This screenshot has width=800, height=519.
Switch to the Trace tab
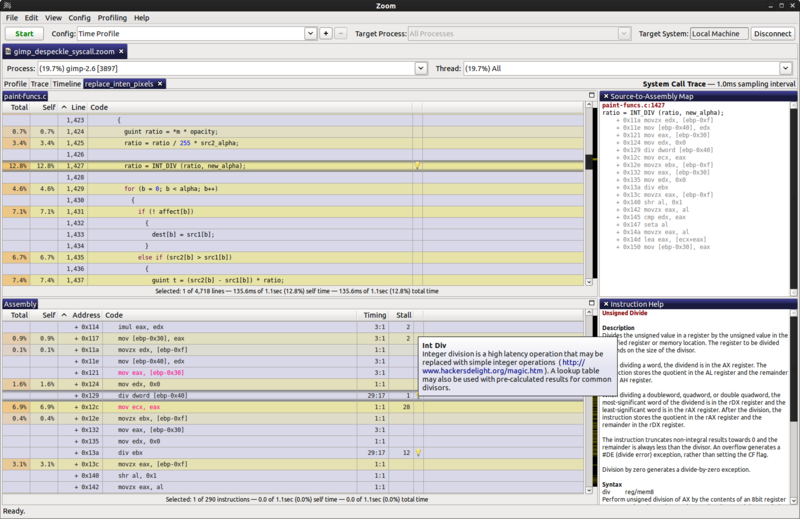tap(39, 84)
